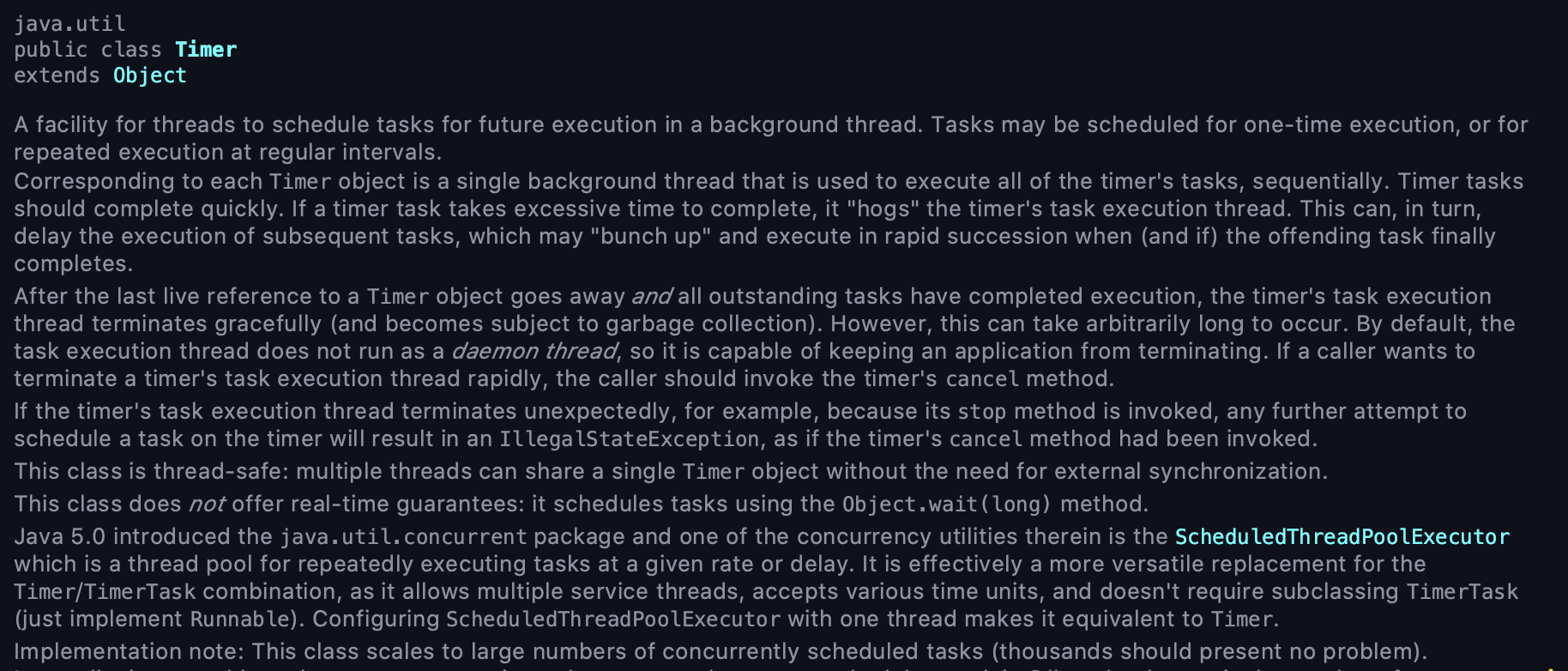Image resolution: width=1568 pixels, height=671 pixels.
Task: Click "Configuring ScheduledThreadPoolExecutor" monospaced class name
Action: [x=612, y=620]
